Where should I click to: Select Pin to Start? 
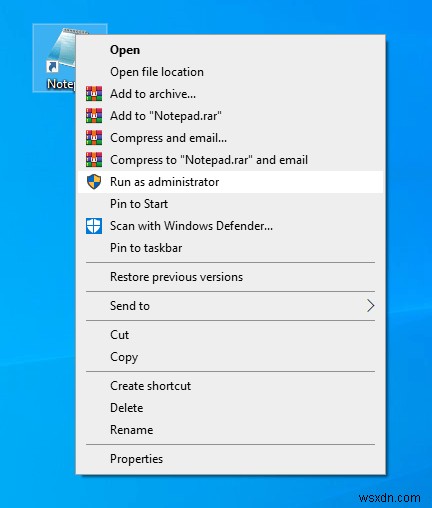(x=230, y=204)
